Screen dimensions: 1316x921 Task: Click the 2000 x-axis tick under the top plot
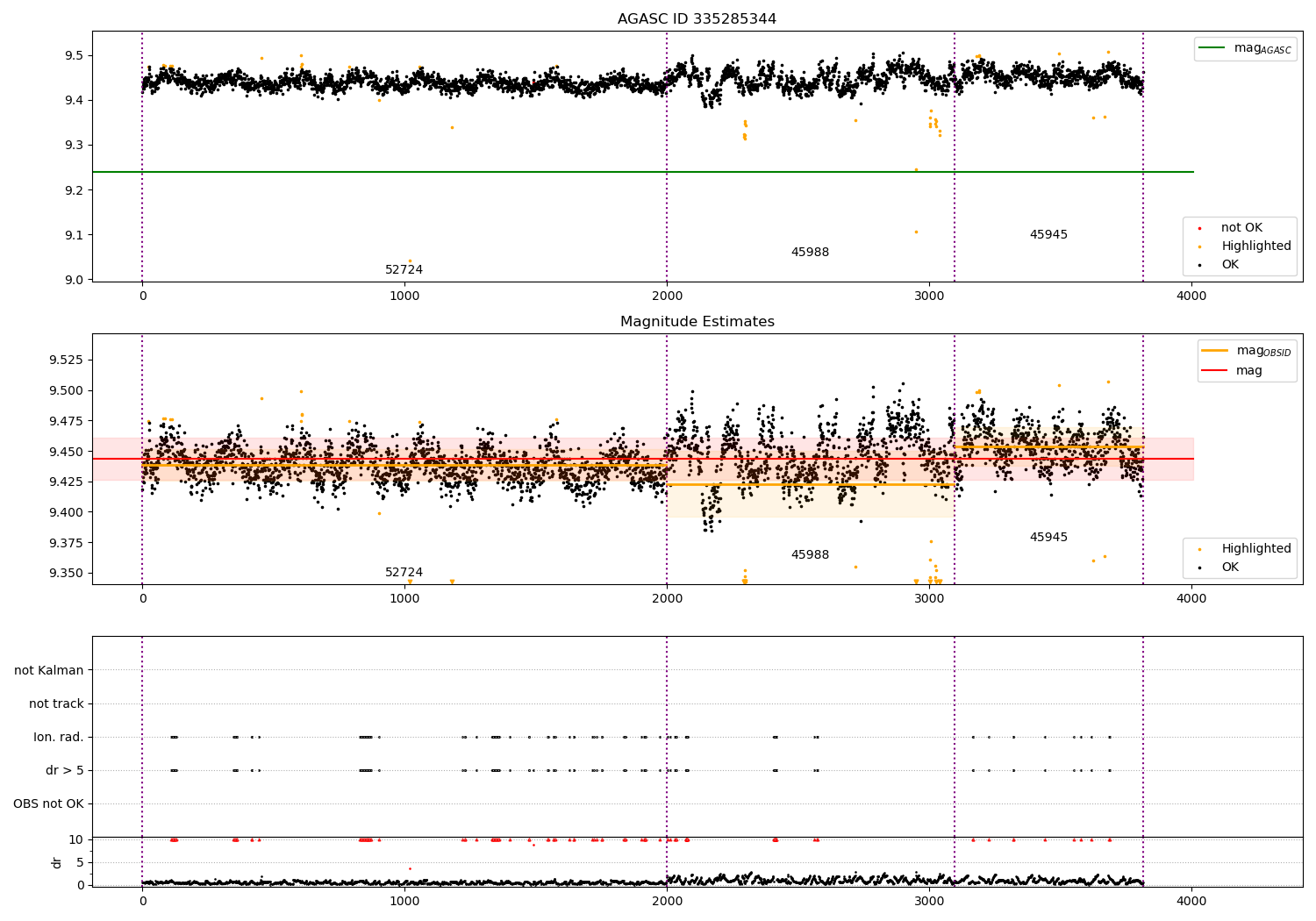[667, 296]
